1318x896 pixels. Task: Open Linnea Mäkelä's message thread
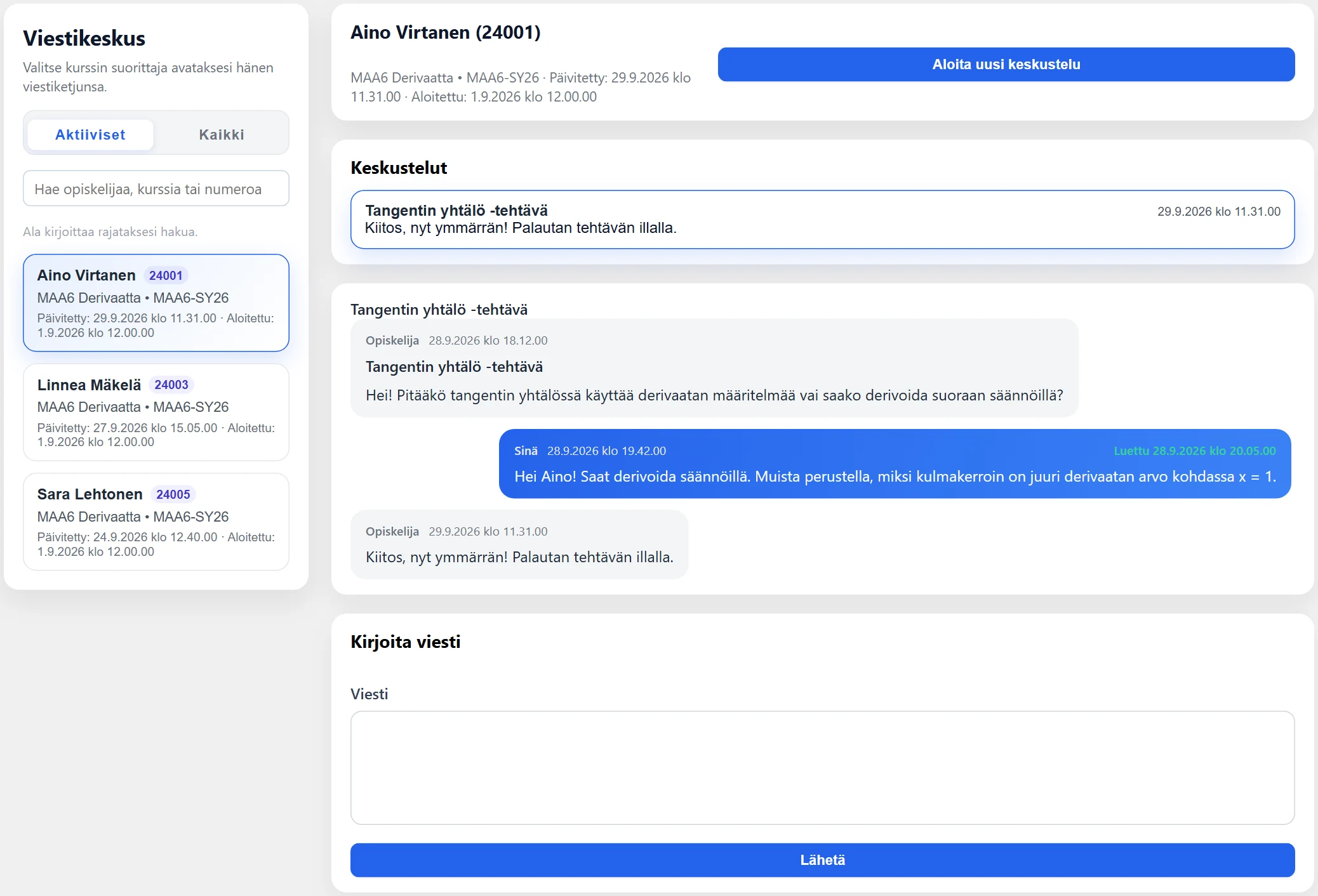[156, 412]
